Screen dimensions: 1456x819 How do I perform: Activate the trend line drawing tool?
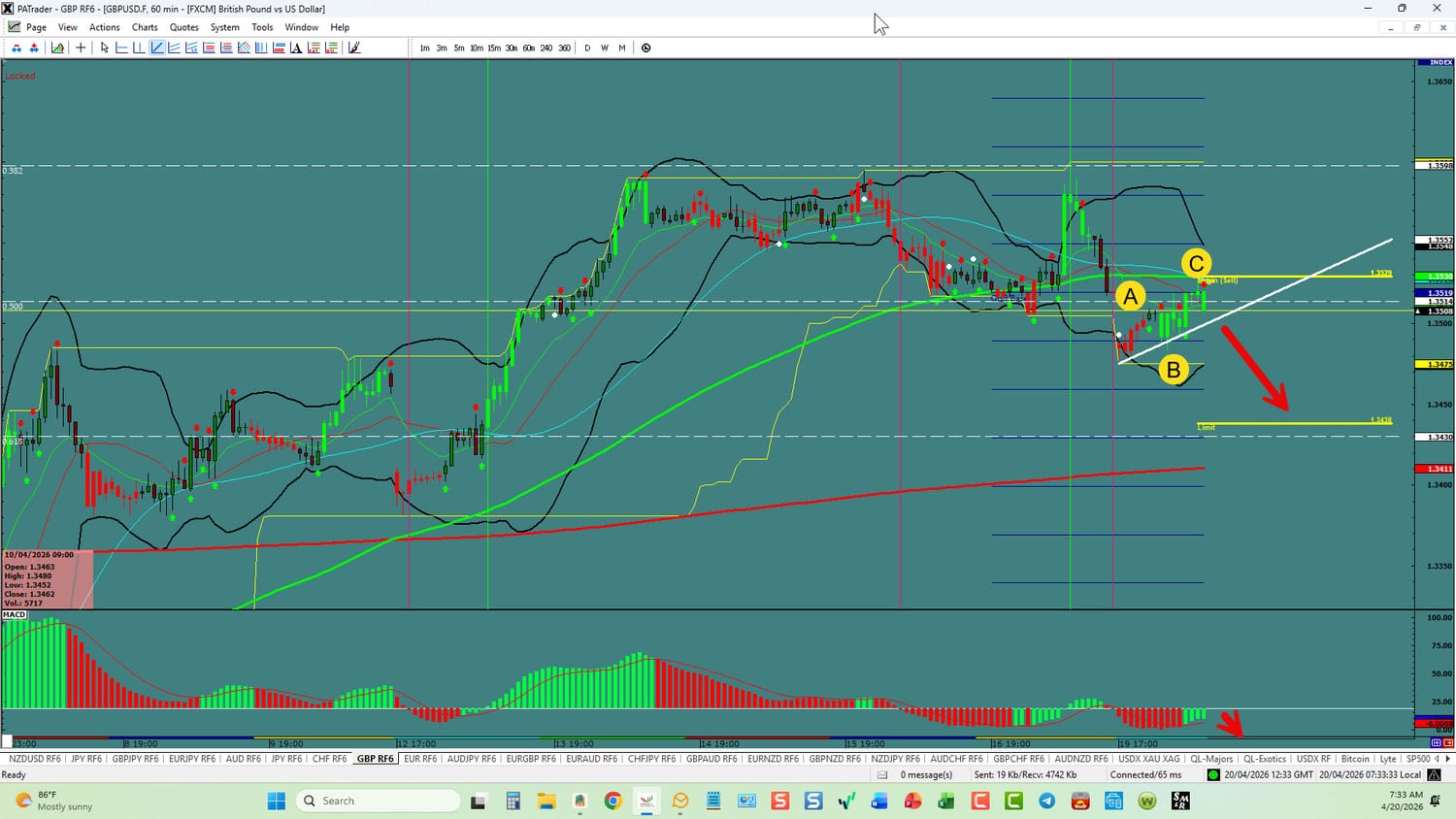click(157, 48)
